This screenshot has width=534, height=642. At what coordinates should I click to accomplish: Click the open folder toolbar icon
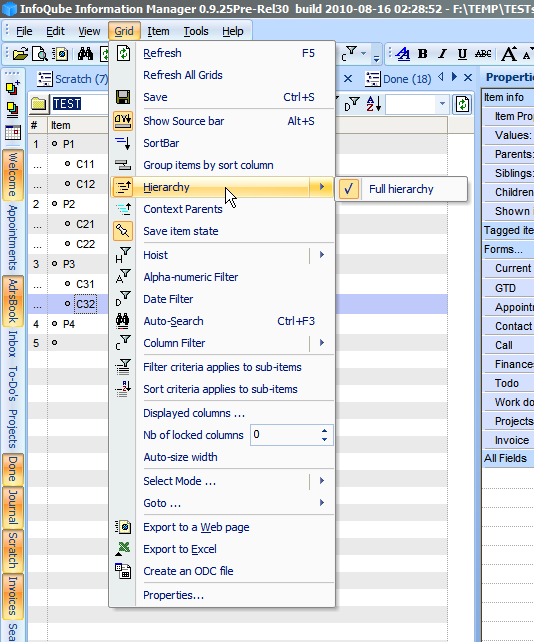coord(20,54)
